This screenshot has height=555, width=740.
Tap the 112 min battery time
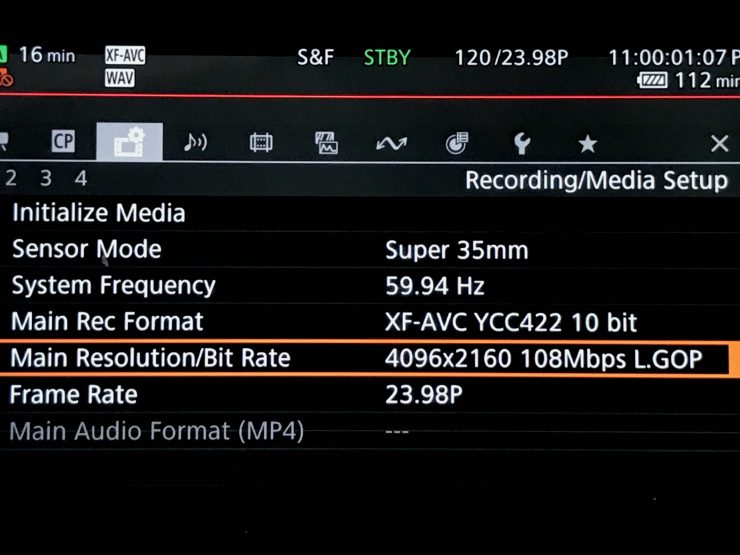tap(706, 80)
